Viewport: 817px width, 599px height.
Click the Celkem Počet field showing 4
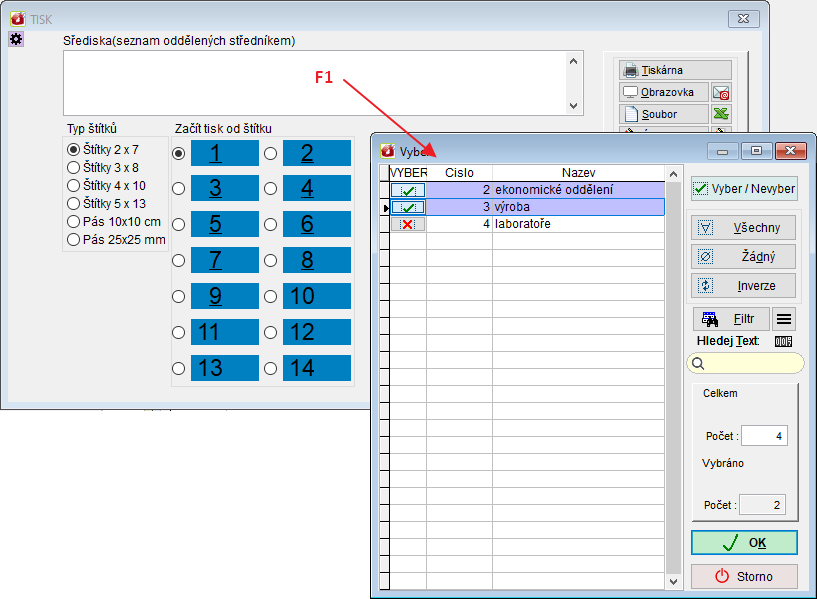point(764,436)
